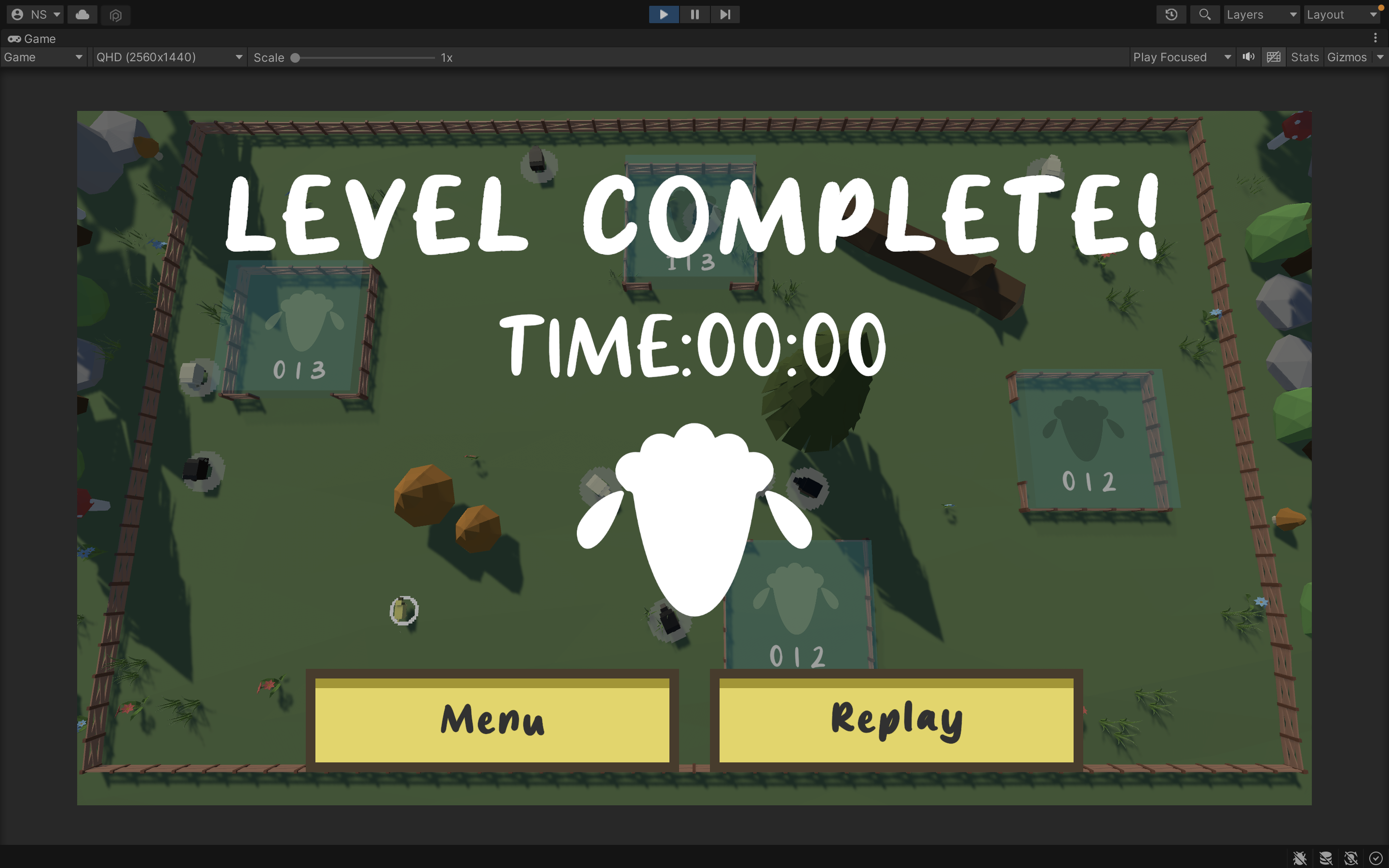Toggle the Stats overlay
Screen dimensions: 1389x868
1305,57
